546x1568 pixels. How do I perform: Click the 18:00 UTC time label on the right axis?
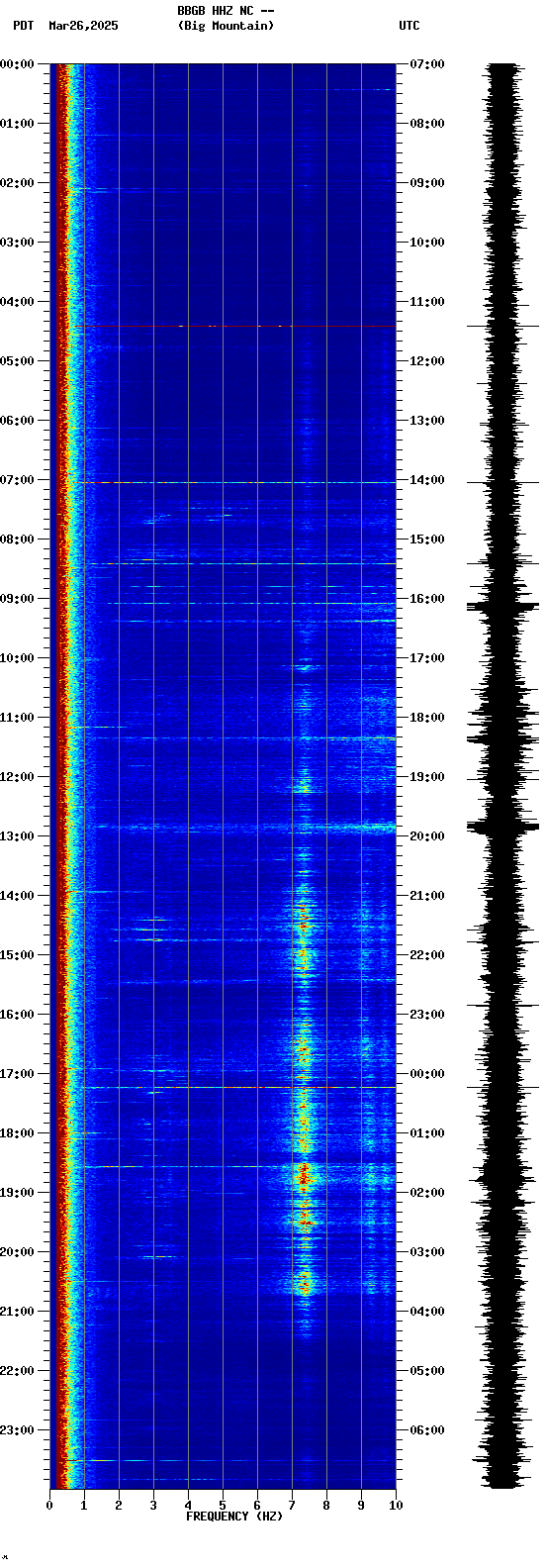[427, 718]
